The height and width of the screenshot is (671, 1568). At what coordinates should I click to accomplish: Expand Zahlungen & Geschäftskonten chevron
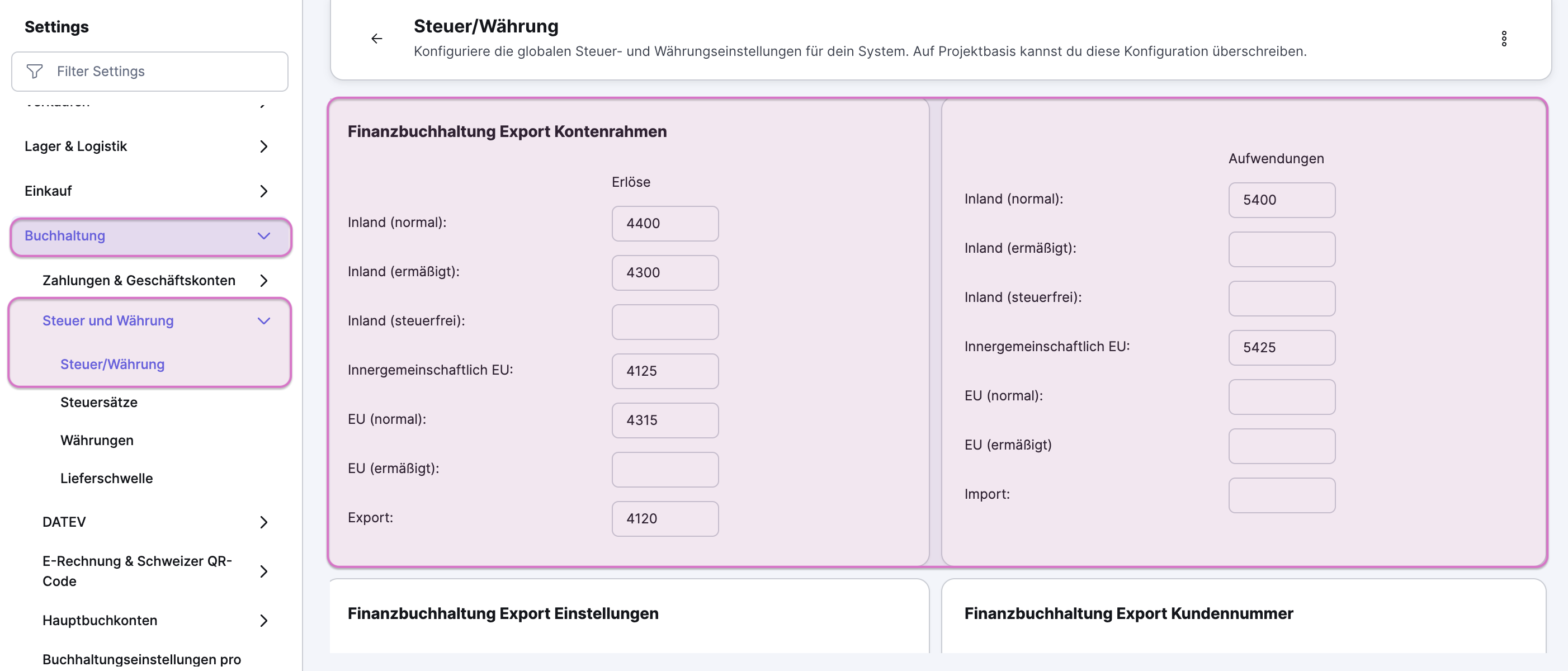263,281
